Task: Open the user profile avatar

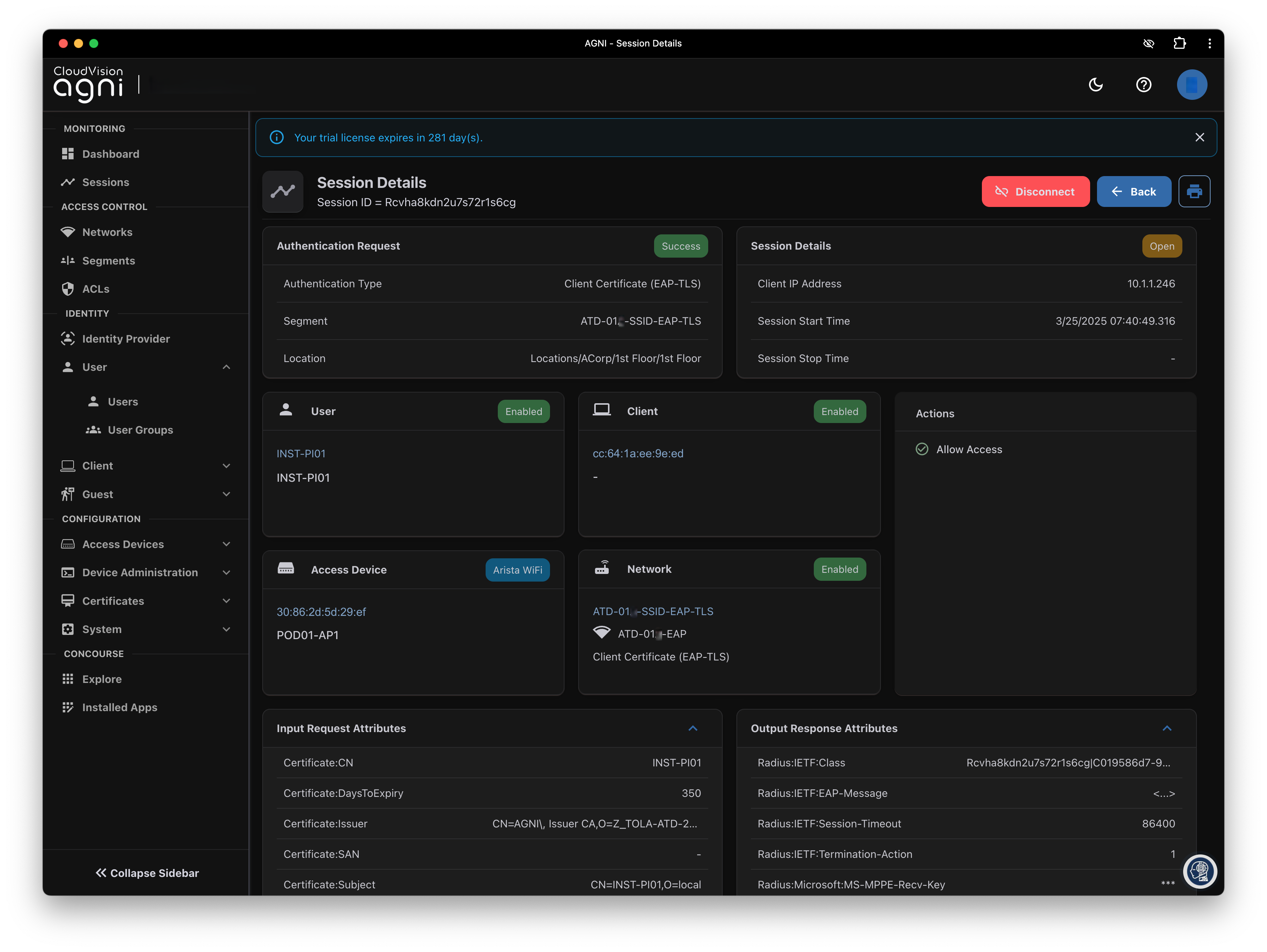Action: point(1192,85)
